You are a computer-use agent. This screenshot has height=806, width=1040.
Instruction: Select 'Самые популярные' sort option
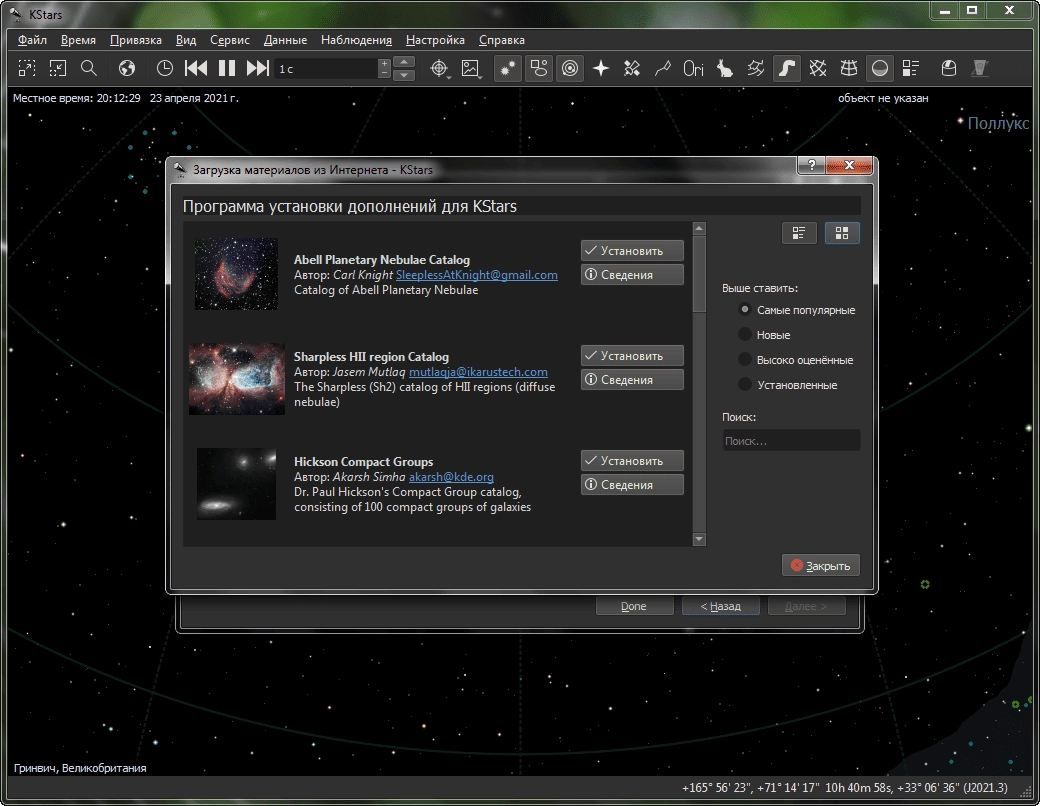point(797,310)
